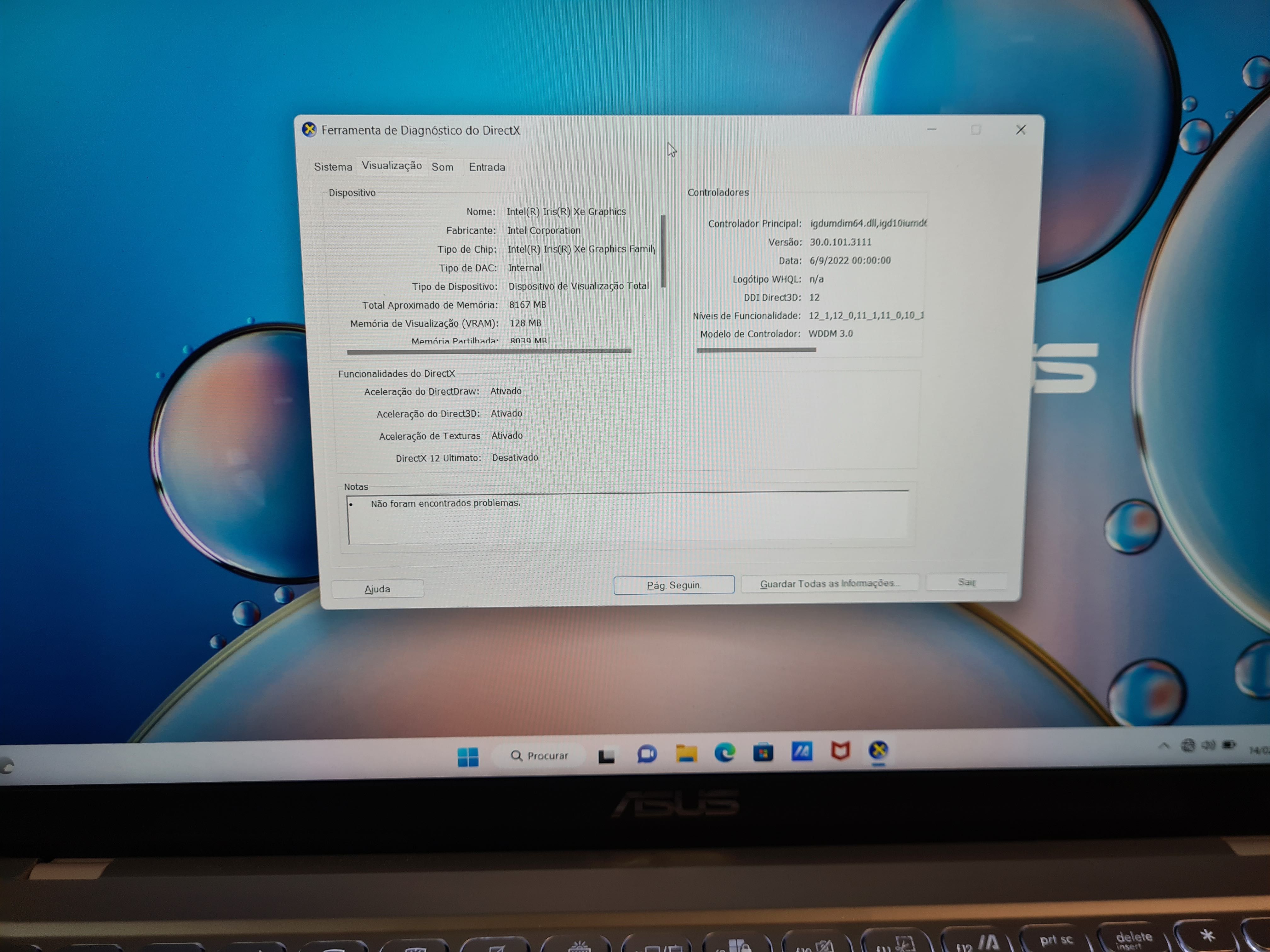Image resolution: width=1270 pixels, height=952 pixels.
Task: Click the DirectX Diagnostic taskbar icon
Action: pos(878,750)
